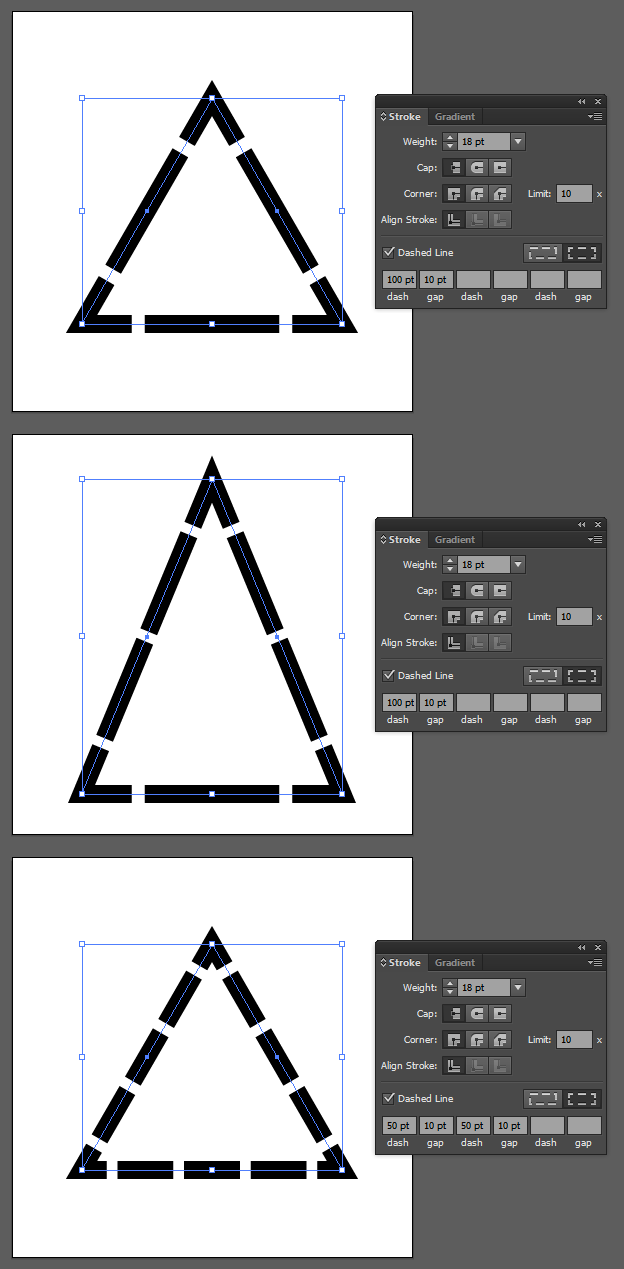Open the Gradient tab in the bottom panel

455,963
